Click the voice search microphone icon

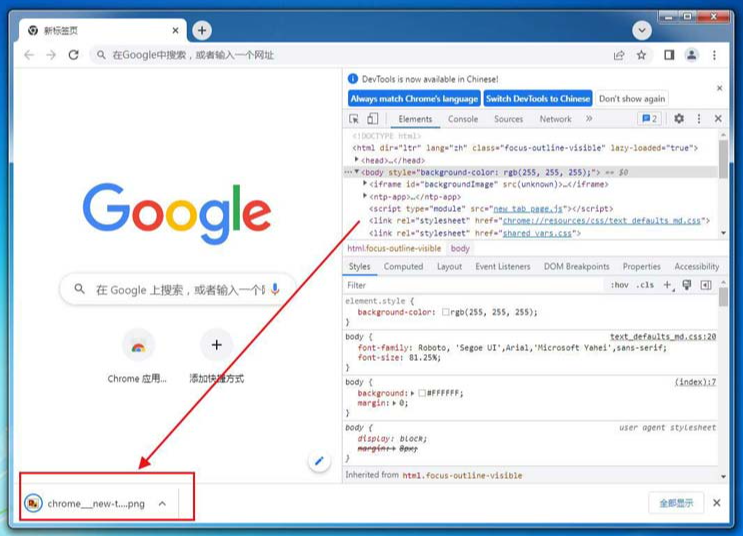pyautogui.click(x=275, y=289)
